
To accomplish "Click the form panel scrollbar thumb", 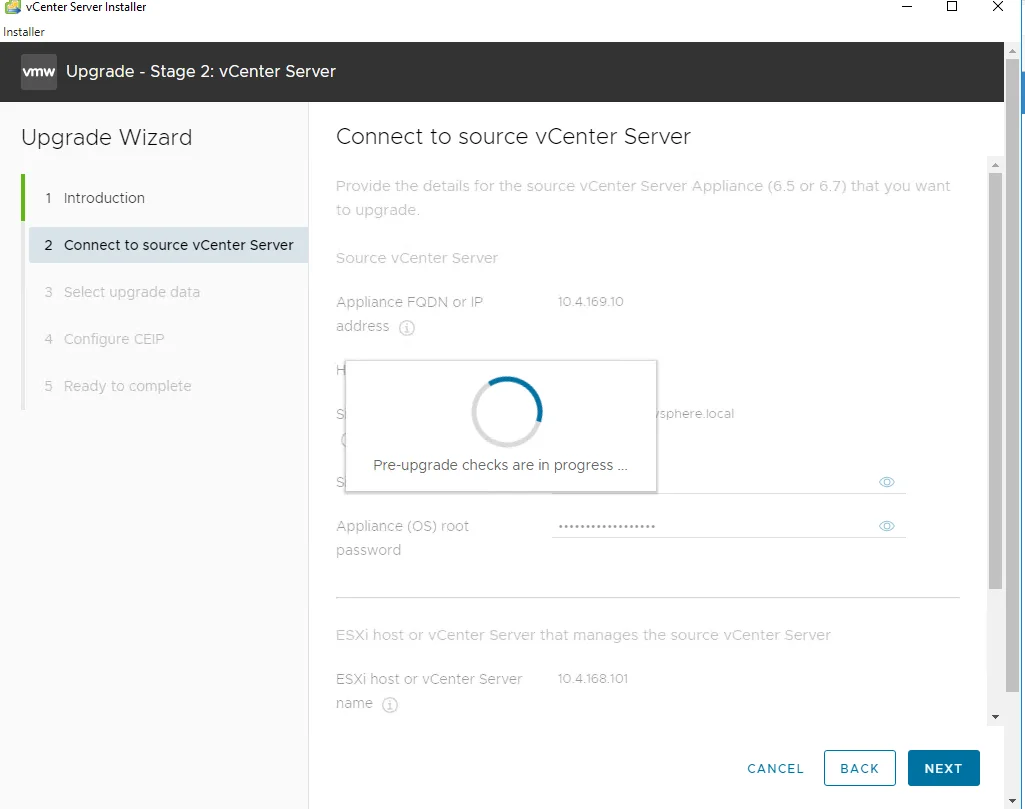I will point(995,381).
